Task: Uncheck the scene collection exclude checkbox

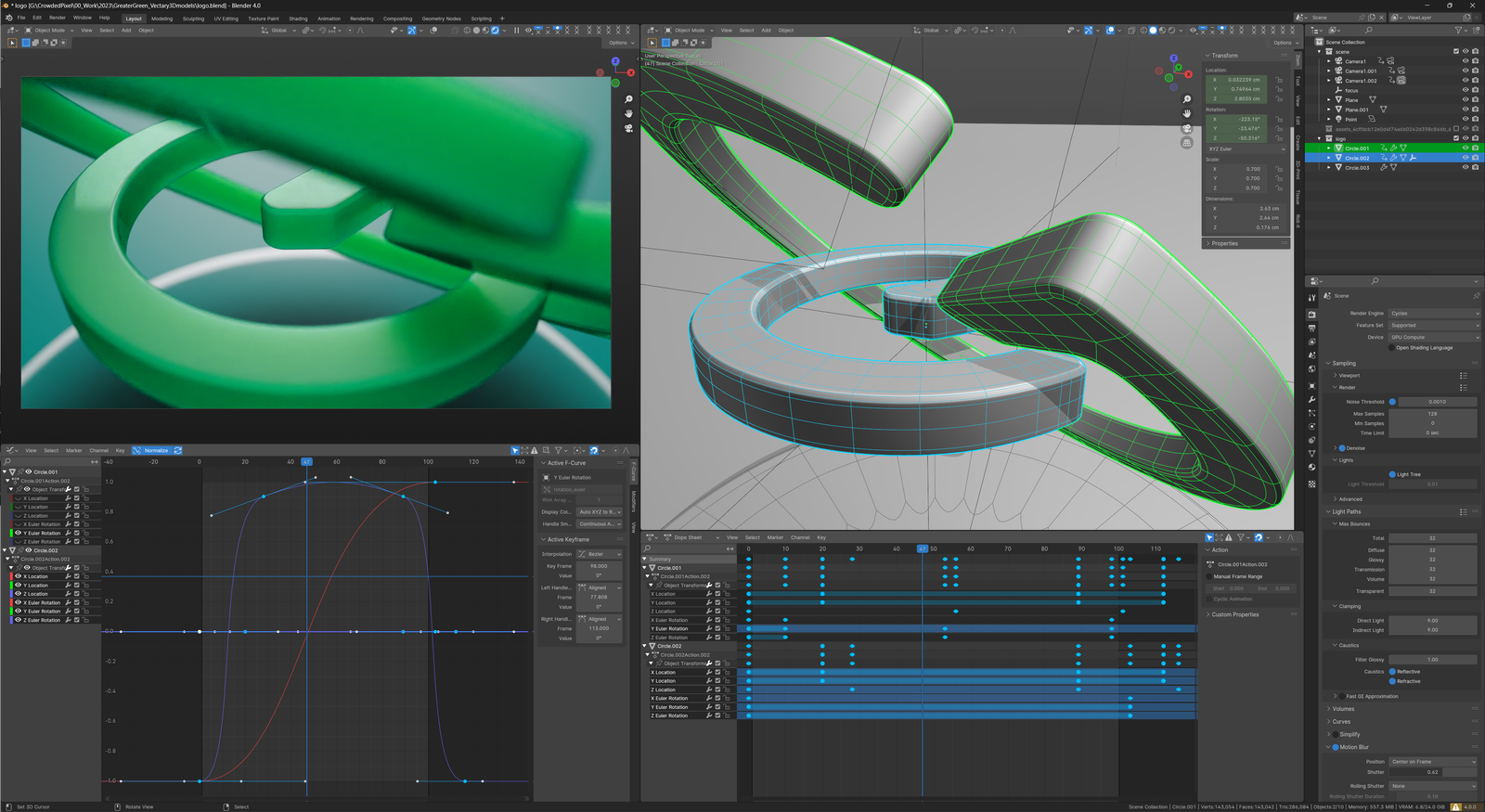Action: click(x=1456, y=51)
